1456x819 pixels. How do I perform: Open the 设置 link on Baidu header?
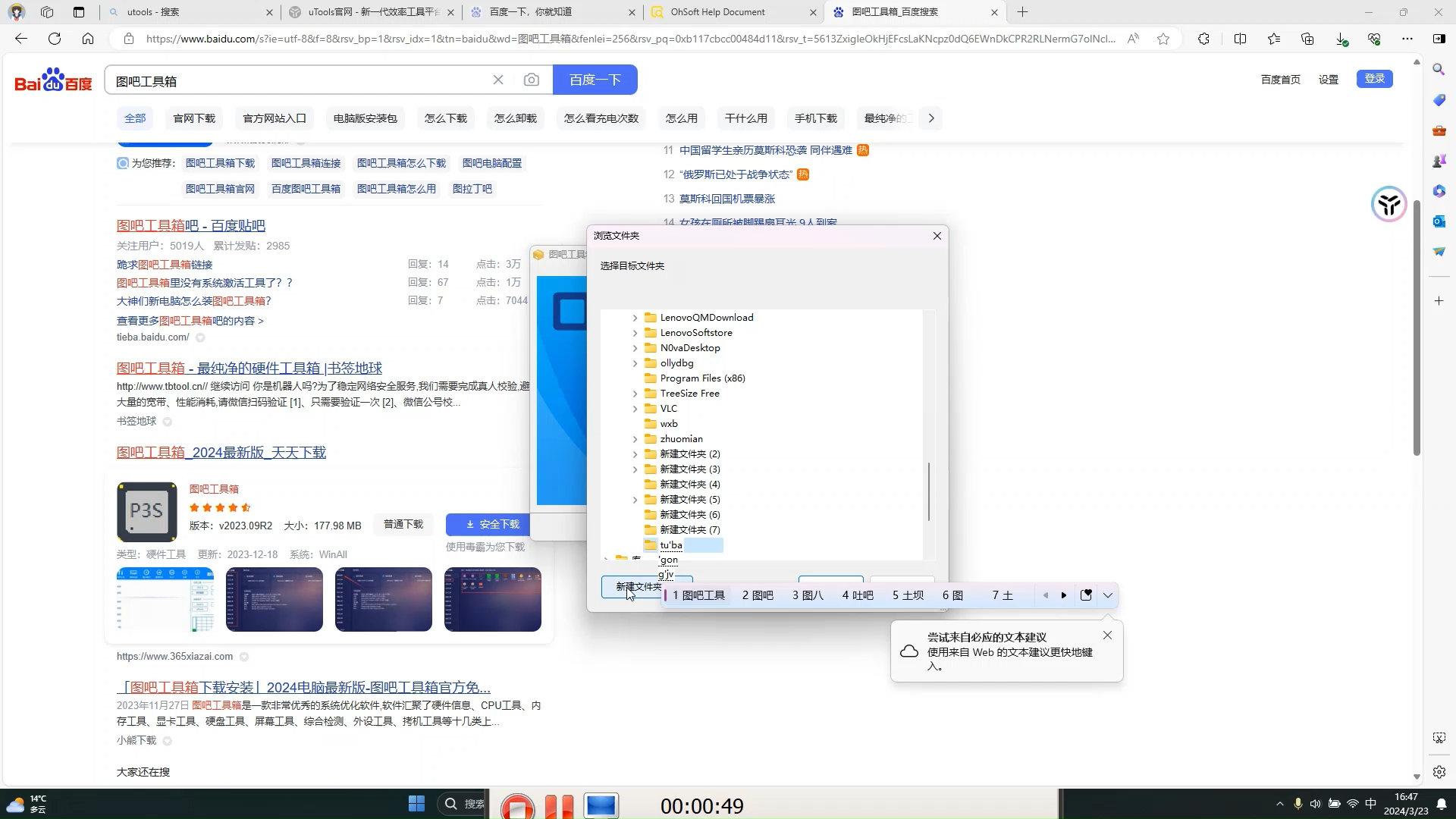pyautogui.click(x=1329, y=80)
